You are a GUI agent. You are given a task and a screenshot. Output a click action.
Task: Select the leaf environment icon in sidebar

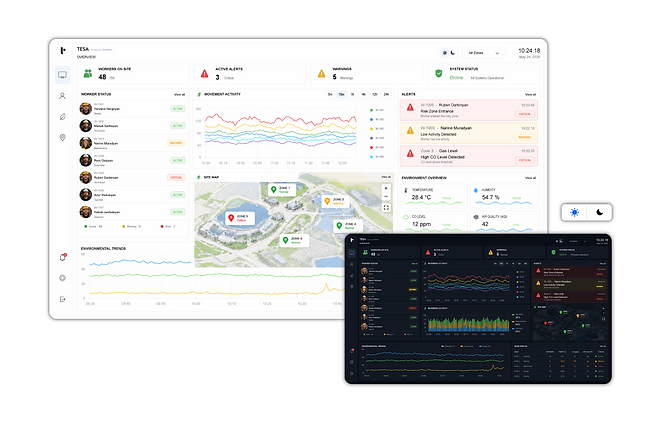pyautogui.click(x=62, y=117)
